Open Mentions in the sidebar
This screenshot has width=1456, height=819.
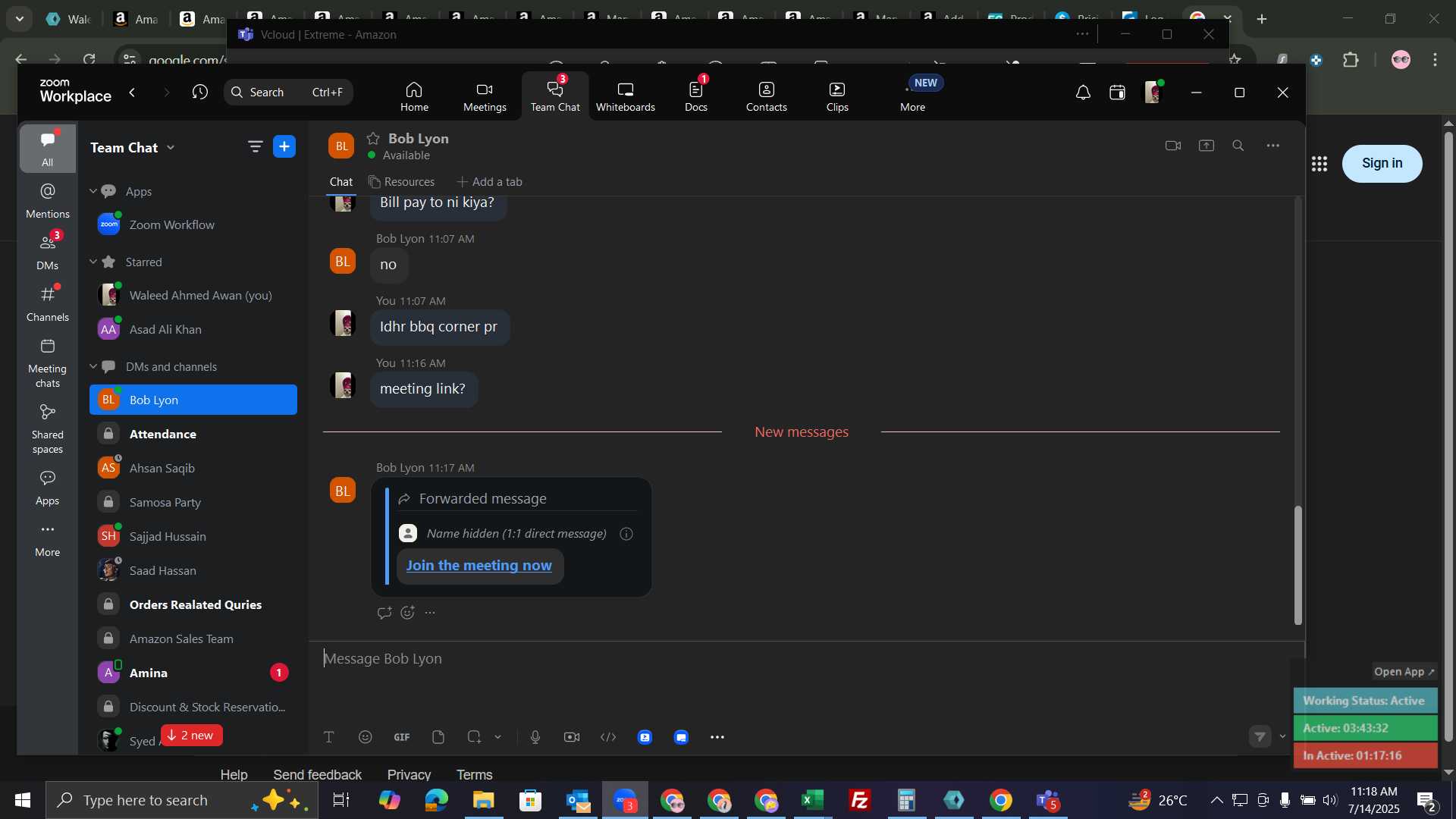point(47,201)
